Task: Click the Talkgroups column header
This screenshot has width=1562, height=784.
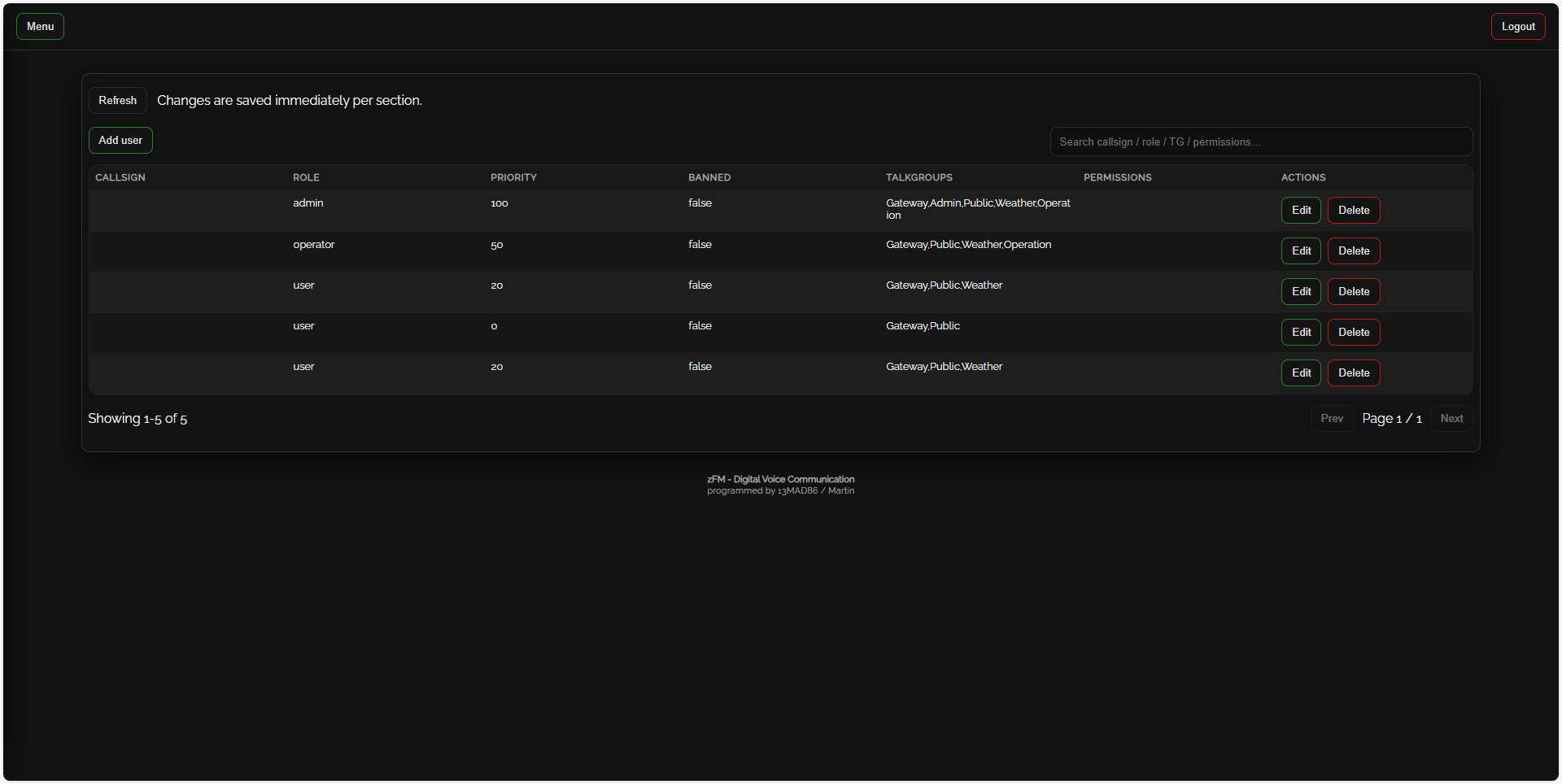Action: point(918,177)
